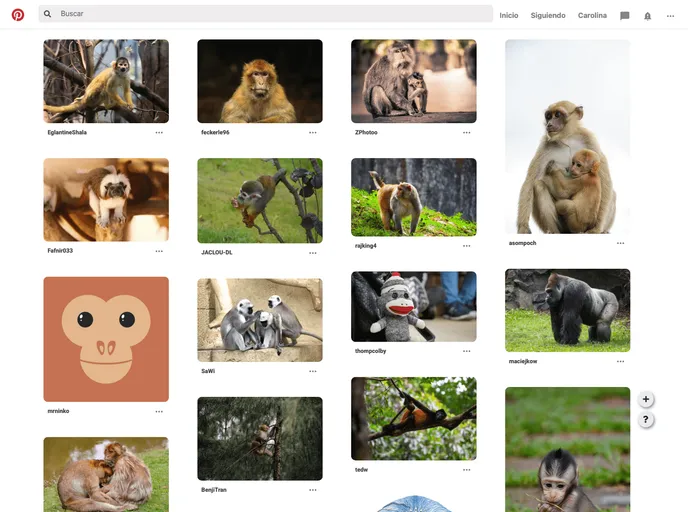Click the thompcolby username
688x512 pixels.
point(370,351)
